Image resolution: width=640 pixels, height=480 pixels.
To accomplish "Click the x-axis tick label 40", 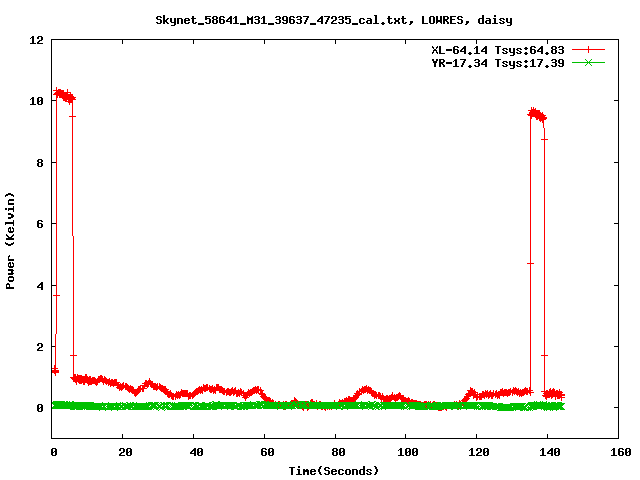I will [196, 452].
